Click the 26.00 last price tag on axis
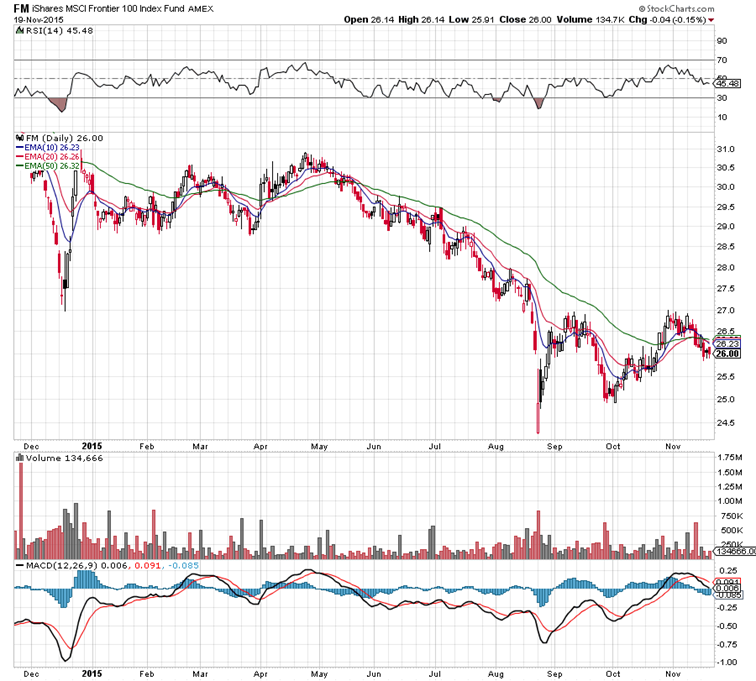This screenshot has width=756, height=681. 726,354
